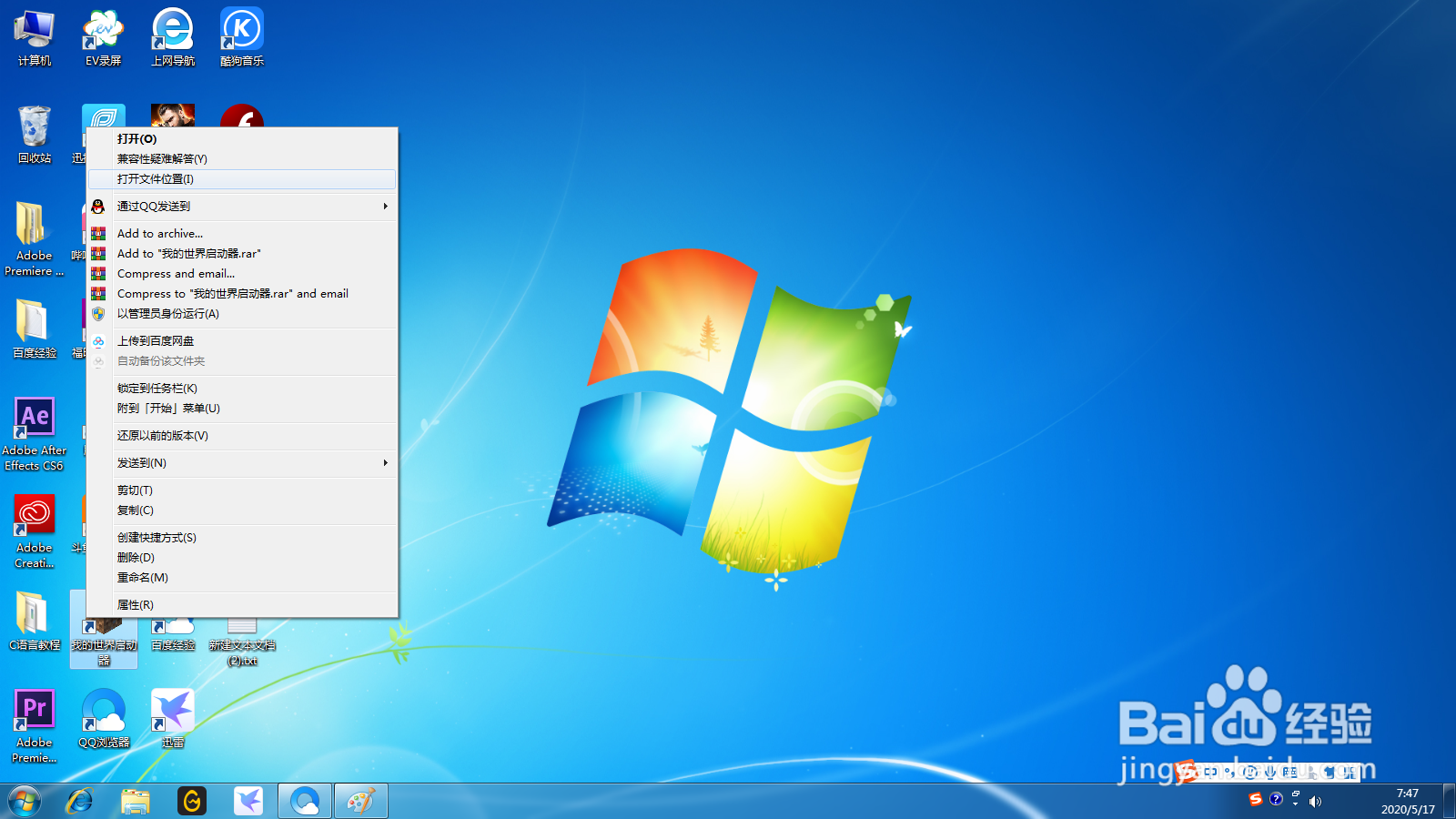
Task: Select the C语言教程 folder icon
Action: click(x=35, y=622)
